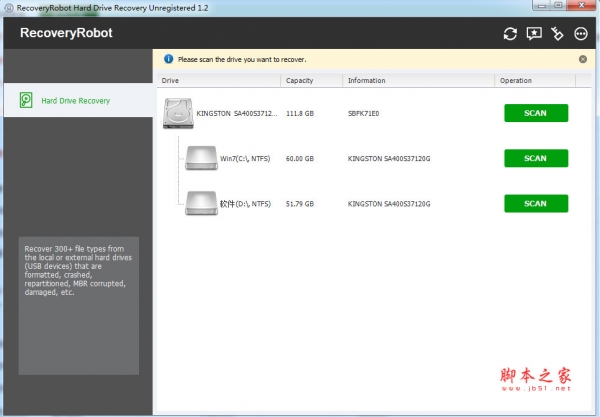Select the KINGSTON physical hard disk icon

179,113
